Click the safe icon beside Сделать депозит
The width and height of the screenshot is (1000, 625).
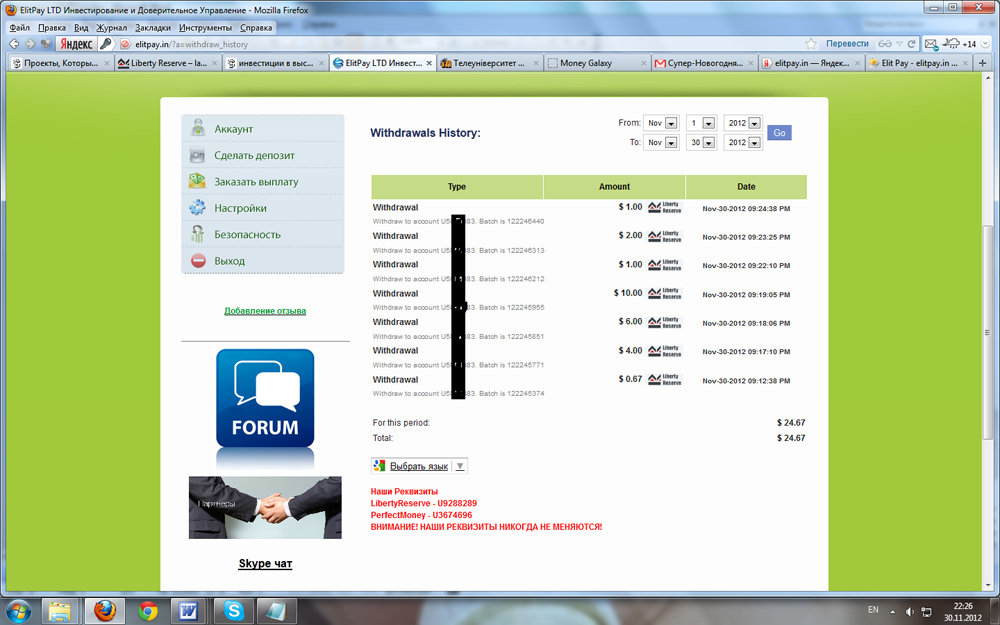point(198,156)
